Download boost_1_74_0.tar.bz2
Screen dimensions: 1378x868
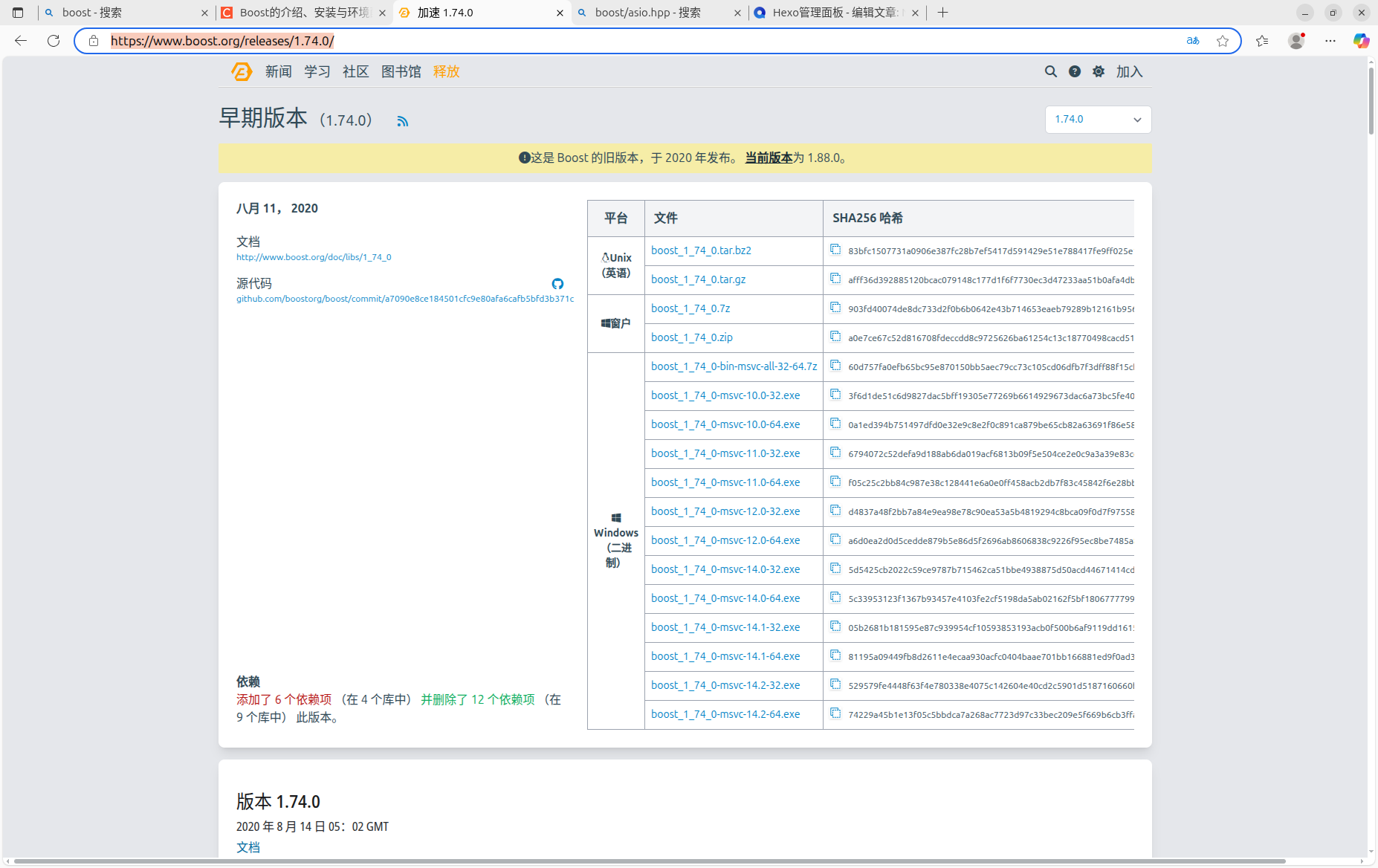pos(701,250)
